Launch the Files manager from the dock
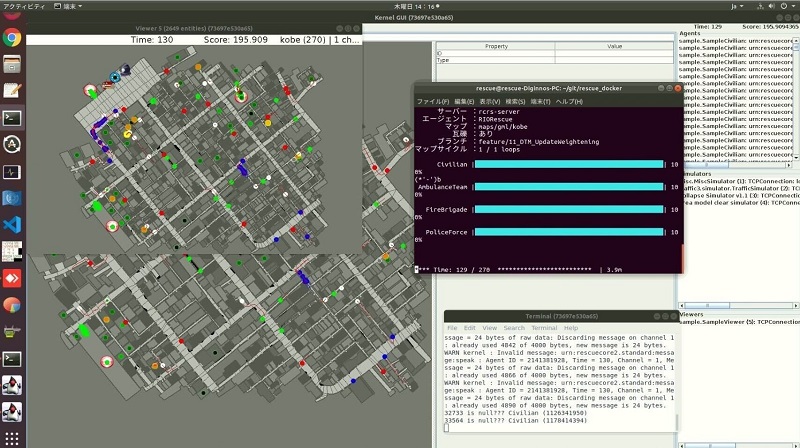The width and height of the screenshot is (800, 448). [13, 65]
